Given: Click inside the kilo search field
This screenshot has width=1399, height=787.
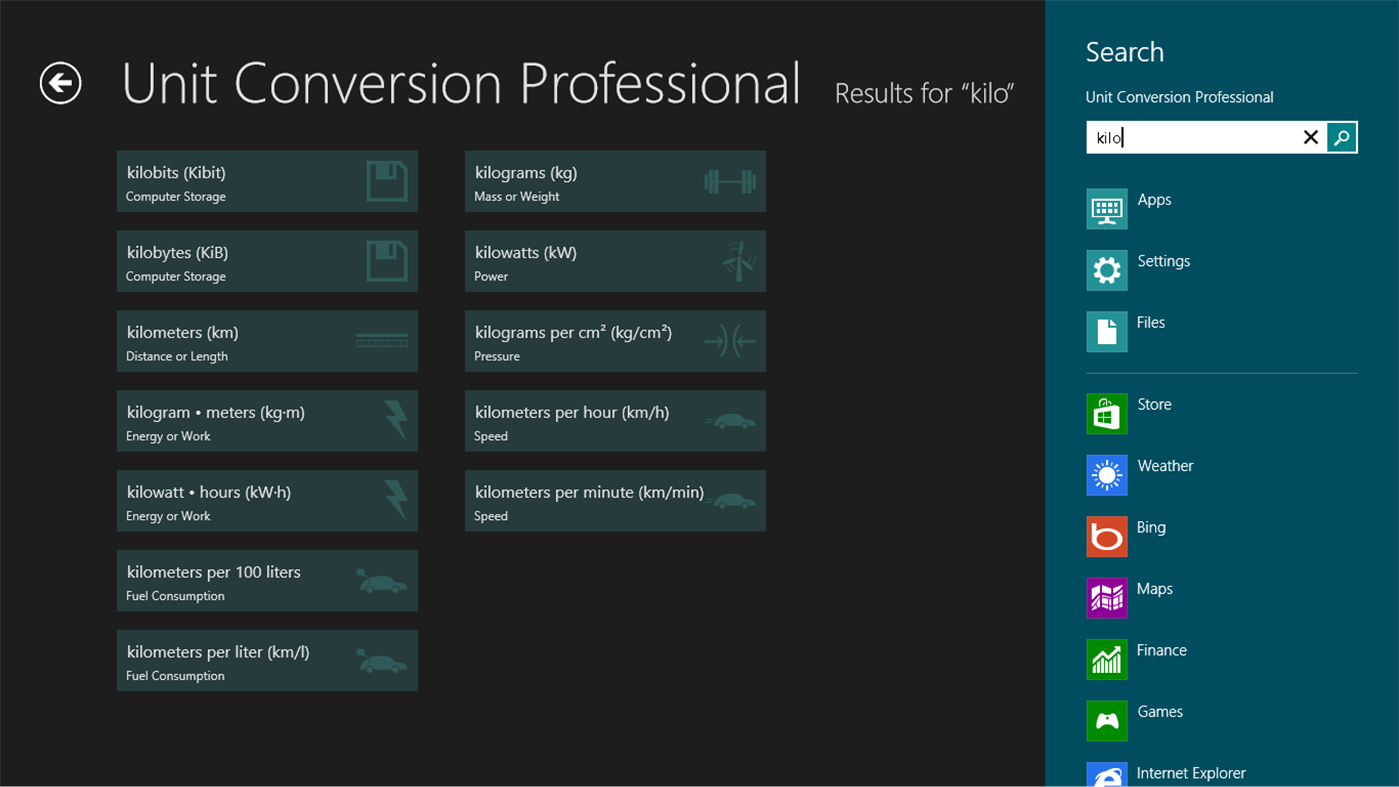Looking at the screenshot, I should pyautogui.click(x=1190, y=137).
